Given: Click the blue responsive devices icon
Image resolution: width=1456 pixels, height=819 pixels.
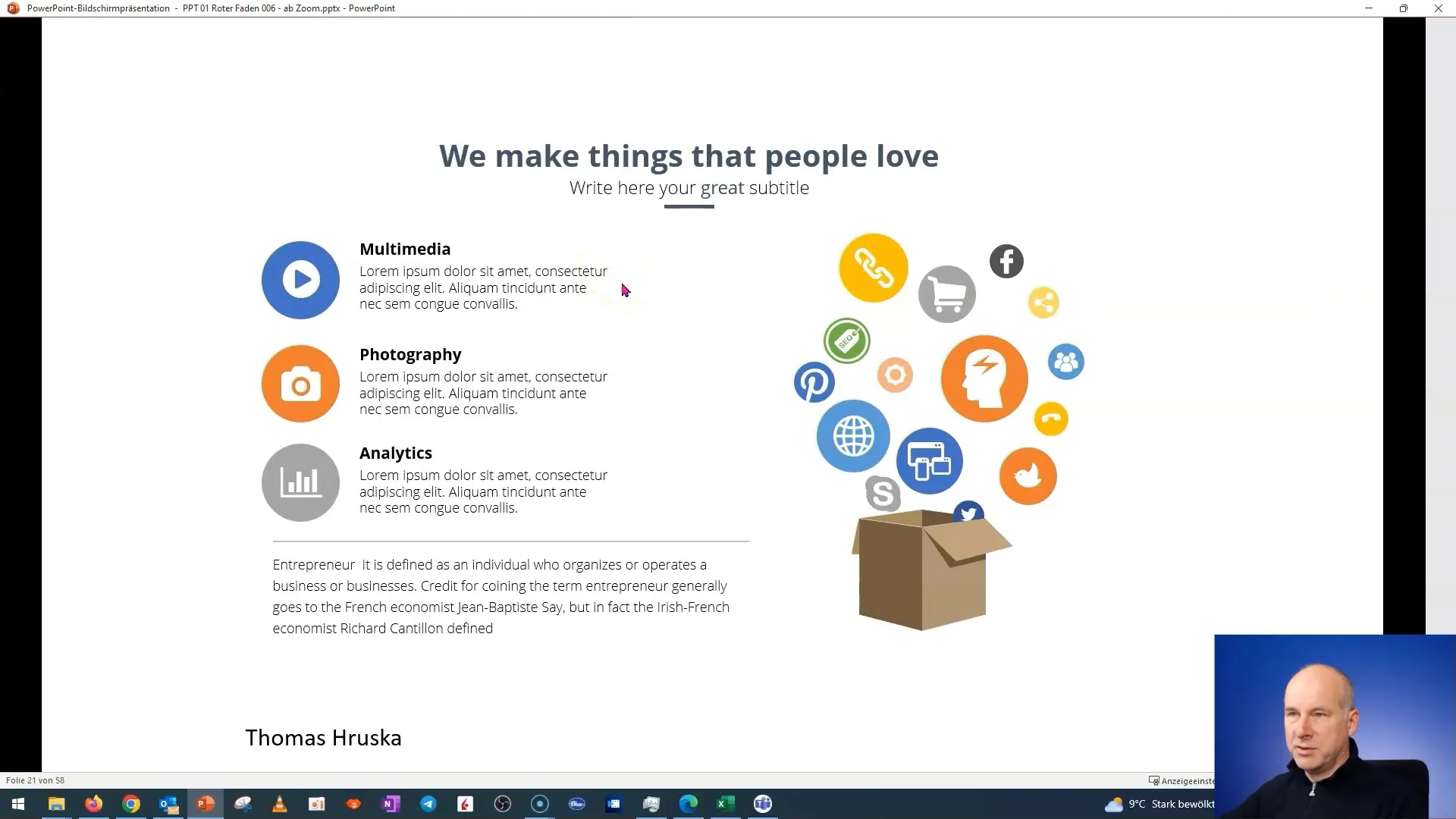Looking at the screenshot, I should pos(929,461).
